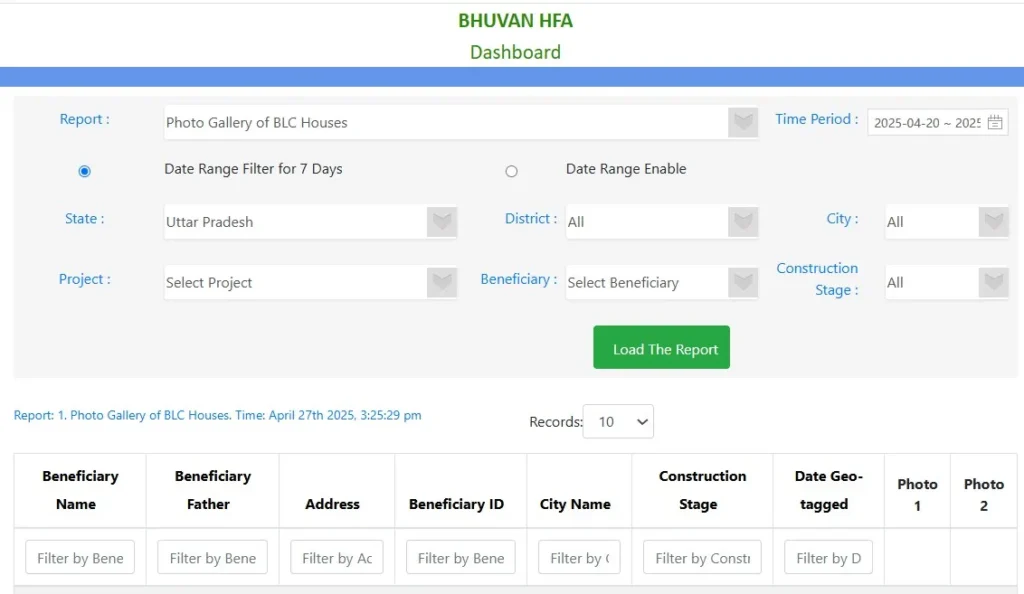
Task: Open the Records per page dropdown
Action: 618,422
